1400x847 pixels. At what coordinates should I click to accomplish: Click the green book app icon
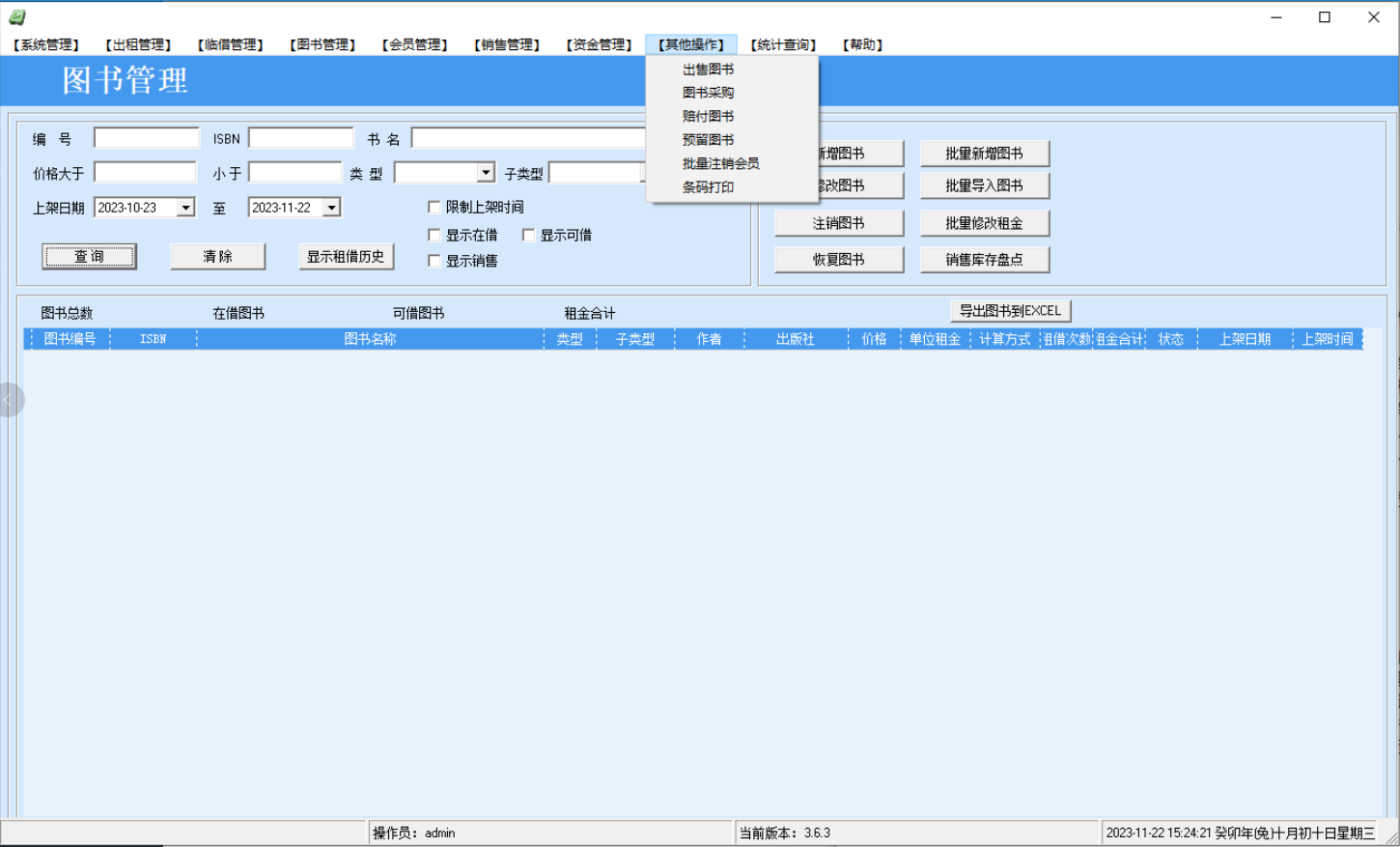pyautogui.click(x=17, y=16)
